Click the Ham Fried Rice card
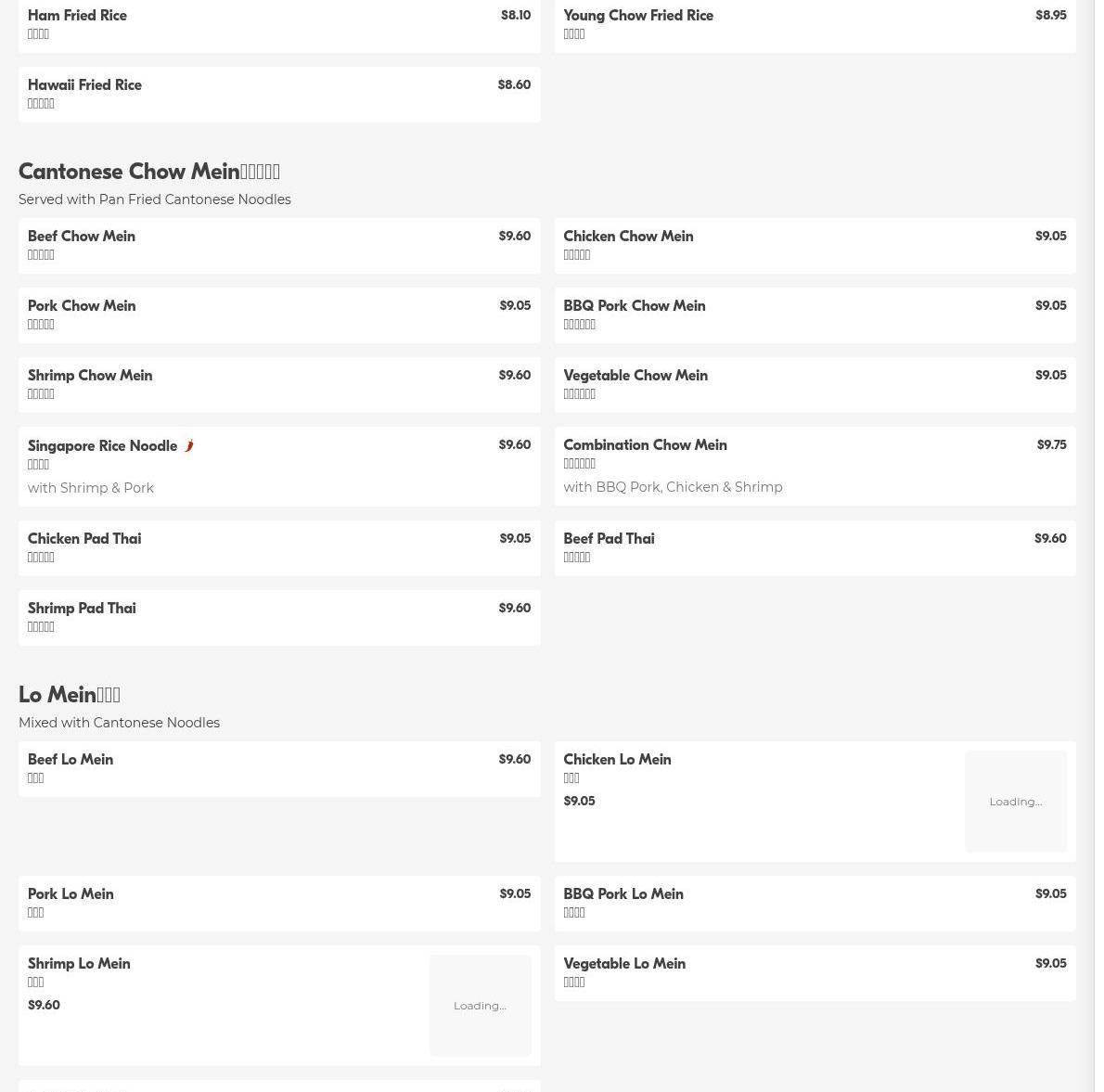 (279, 25)
